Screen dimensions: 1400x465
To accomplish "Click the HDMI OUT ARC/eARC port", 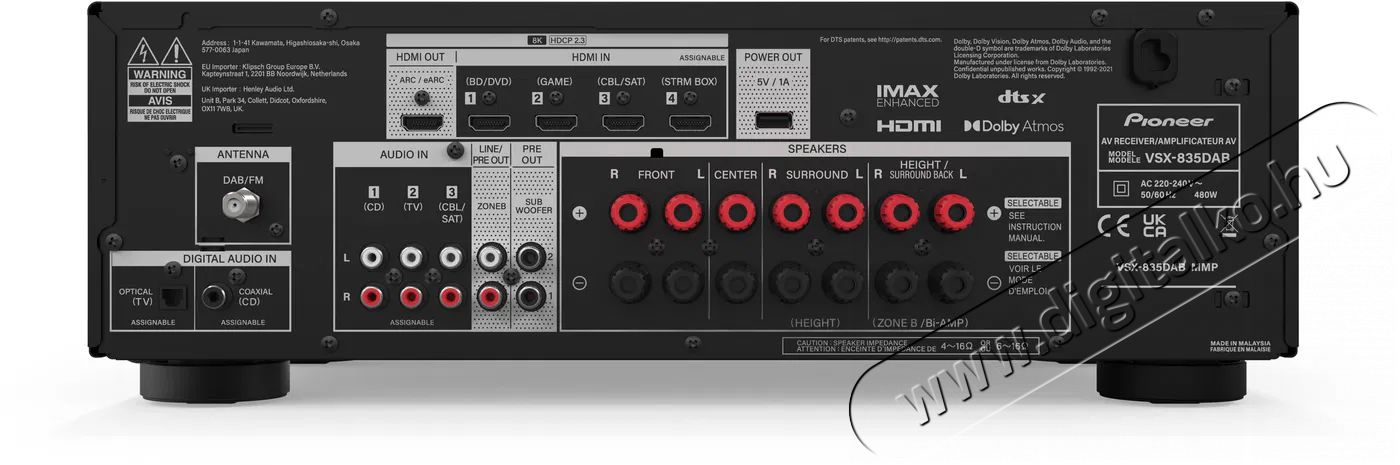I will (422, 123).
